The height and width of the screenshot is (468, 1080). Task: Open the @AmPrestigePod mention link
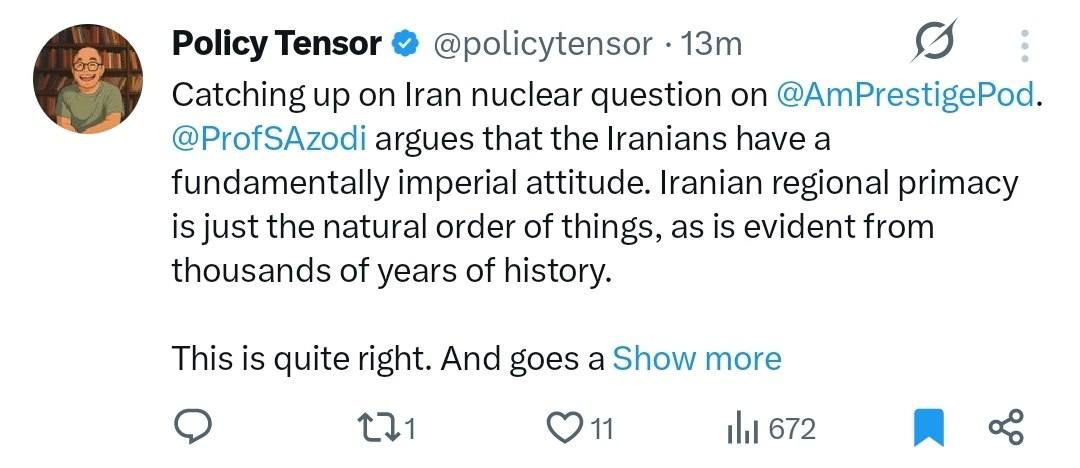[905, 96]
